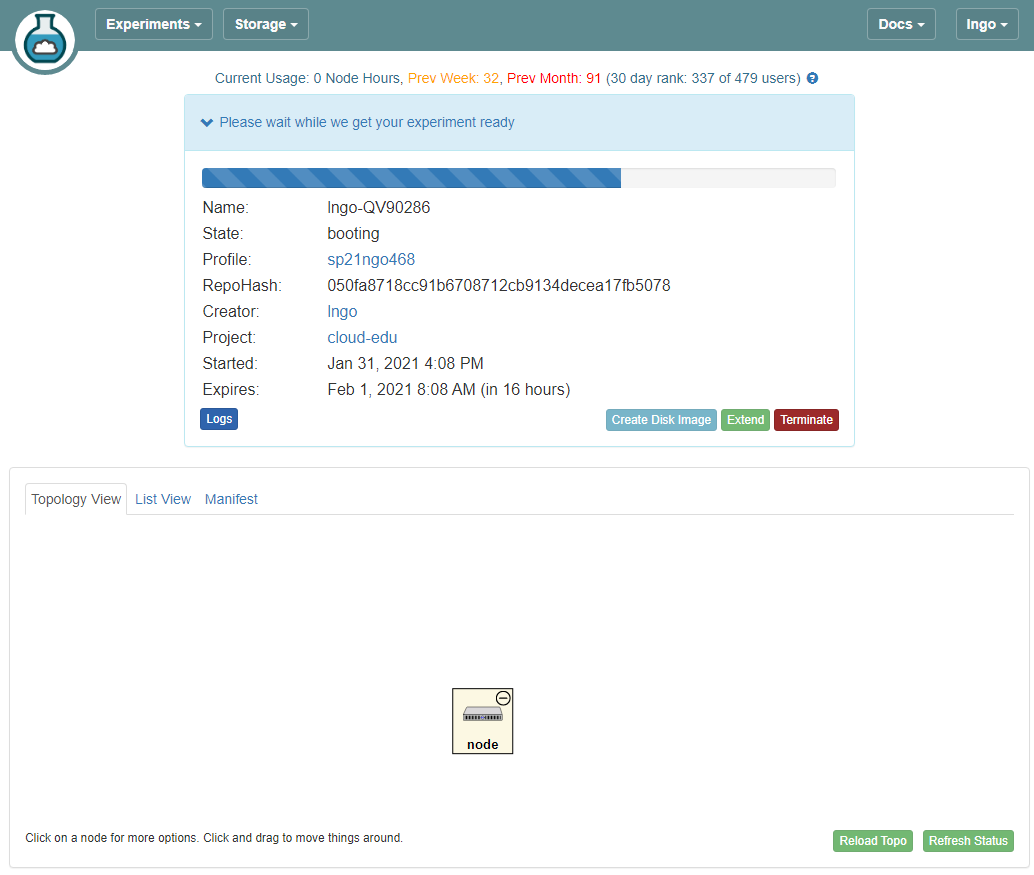Open the Manifest tab
The width and height of the screenshot is (1034, 875).
pos(230,498)
